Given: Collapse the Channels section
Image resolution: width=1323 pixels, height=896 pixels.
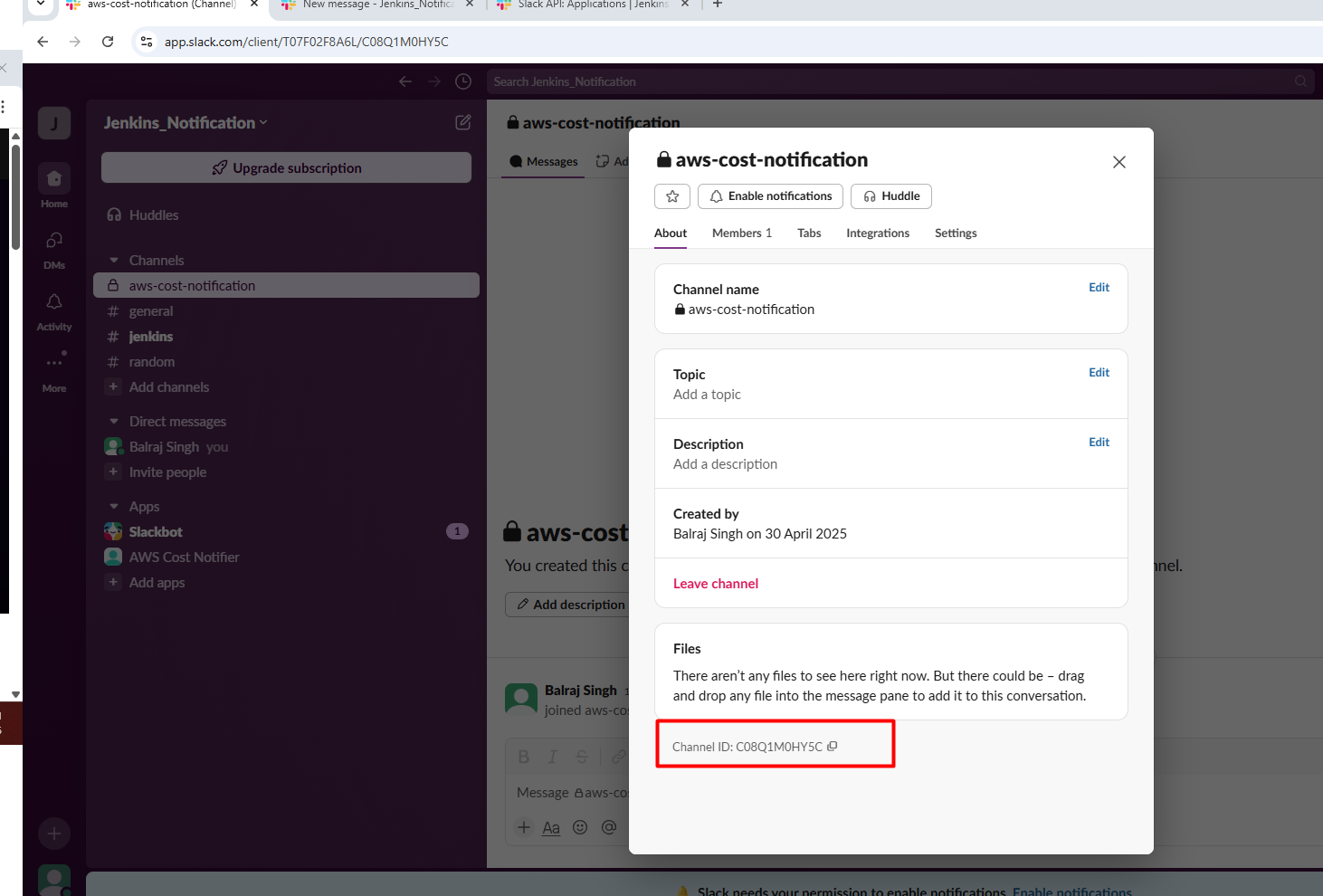Looking at the screenshot, I should pos(114,261).
